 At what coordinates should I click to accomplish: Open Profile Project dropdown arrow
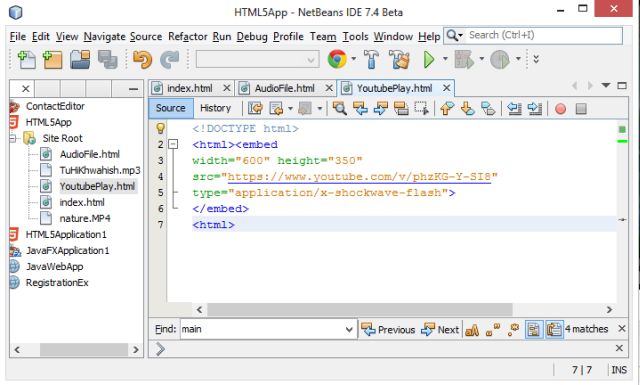pyautogui.click(x=518, y=59)
